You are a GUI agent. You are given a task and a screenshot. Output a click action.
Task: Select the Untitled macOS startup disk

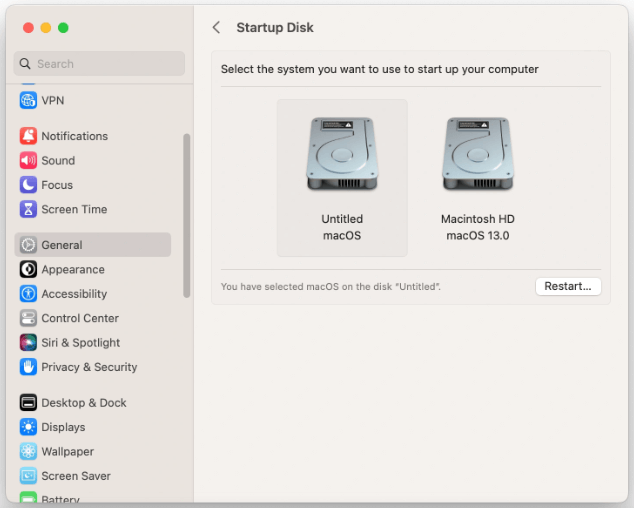pyautogui.click(x=342, y=178)
